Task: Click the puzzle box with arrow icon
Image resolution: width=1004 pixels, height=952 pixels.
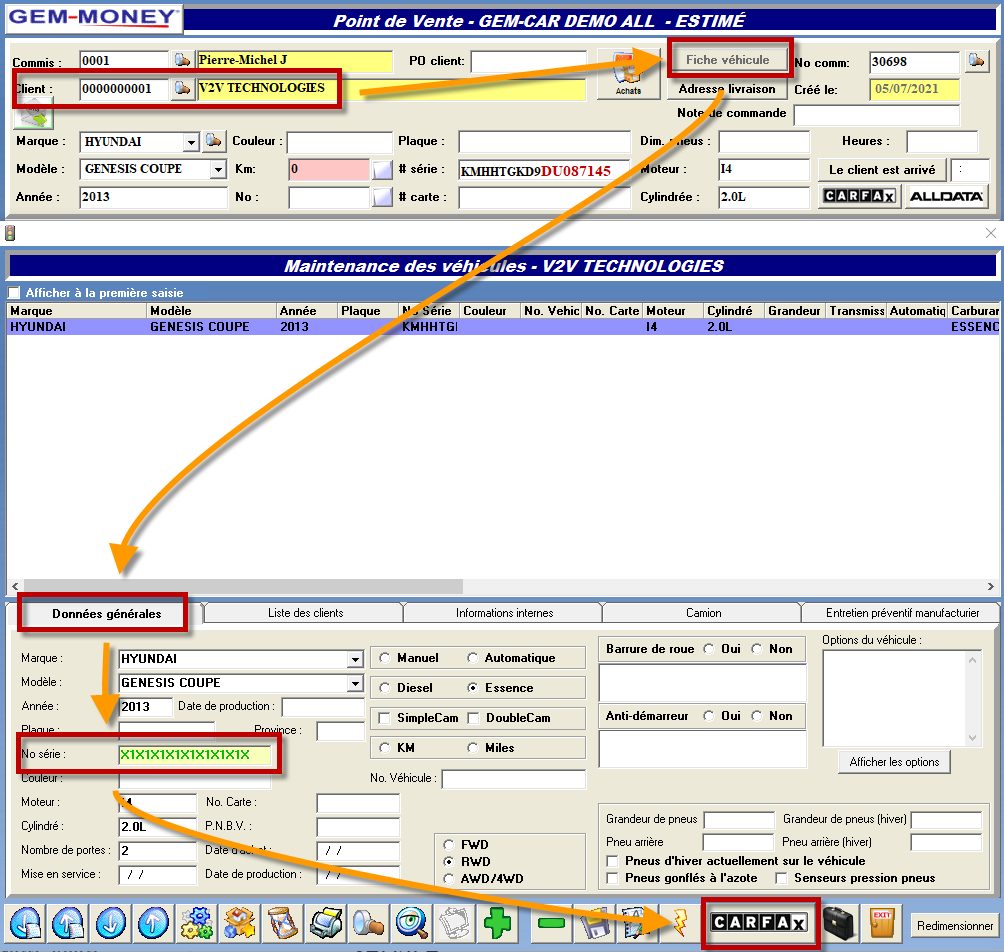Action: (239, 923)
